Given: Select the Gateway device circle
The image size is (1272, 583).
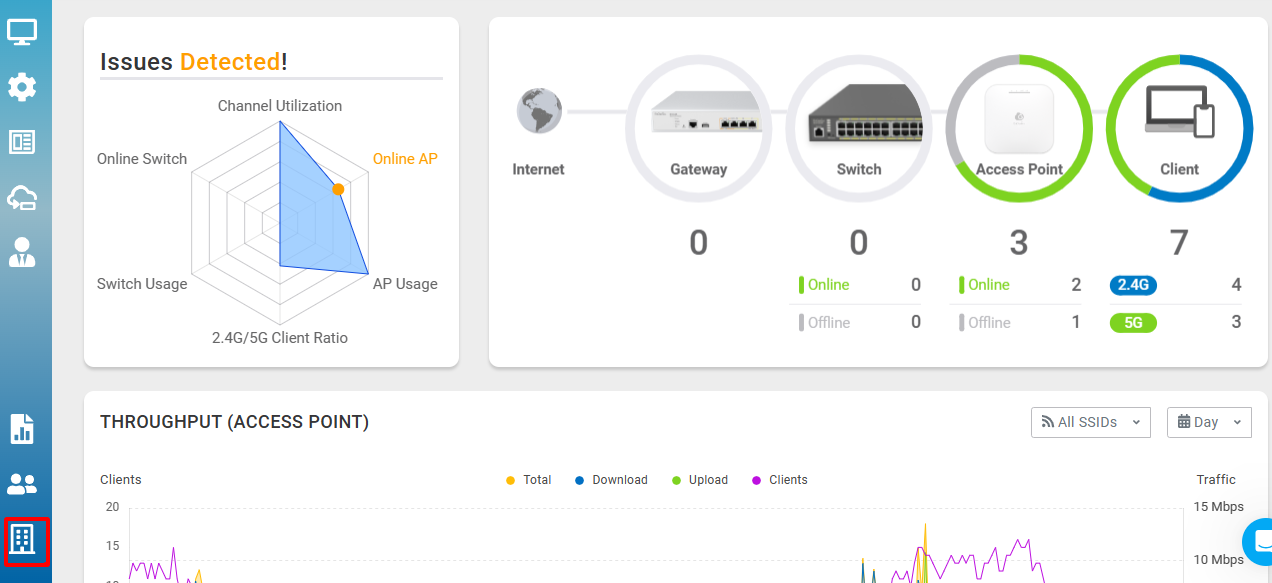Looking at the screenshot, I should click(698, 126).
